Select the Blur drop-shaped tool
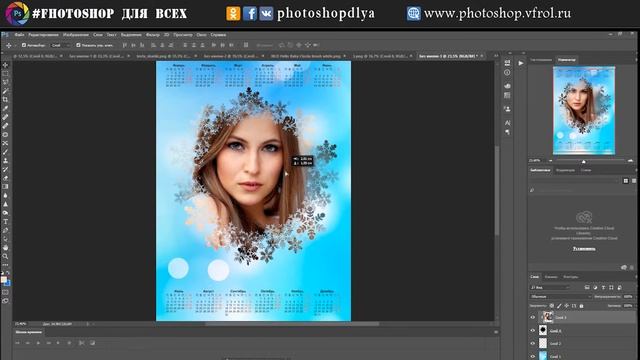 pos(5,196)
